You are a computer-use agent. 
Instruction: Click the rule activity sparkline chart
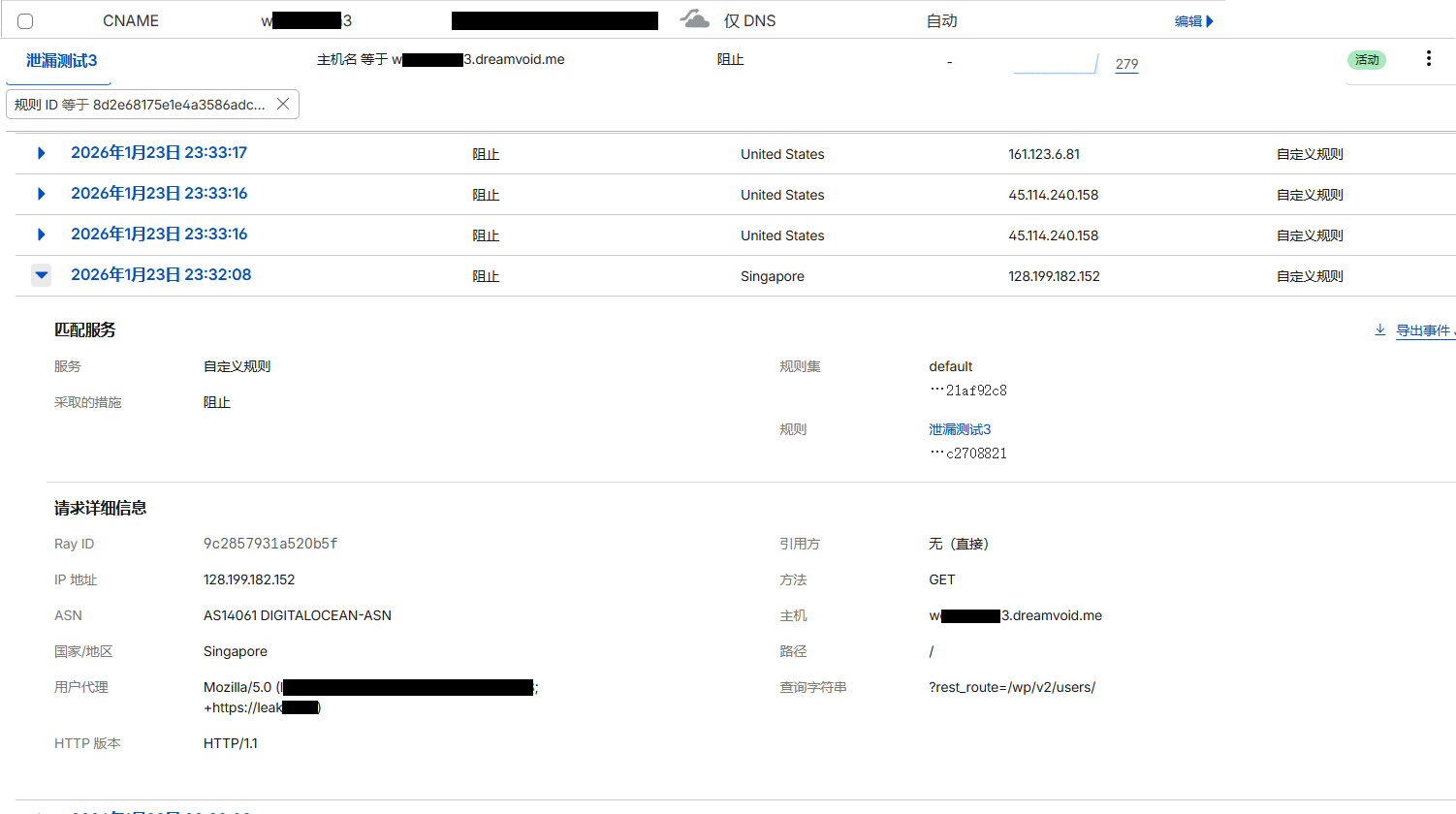click(1056, 64)
